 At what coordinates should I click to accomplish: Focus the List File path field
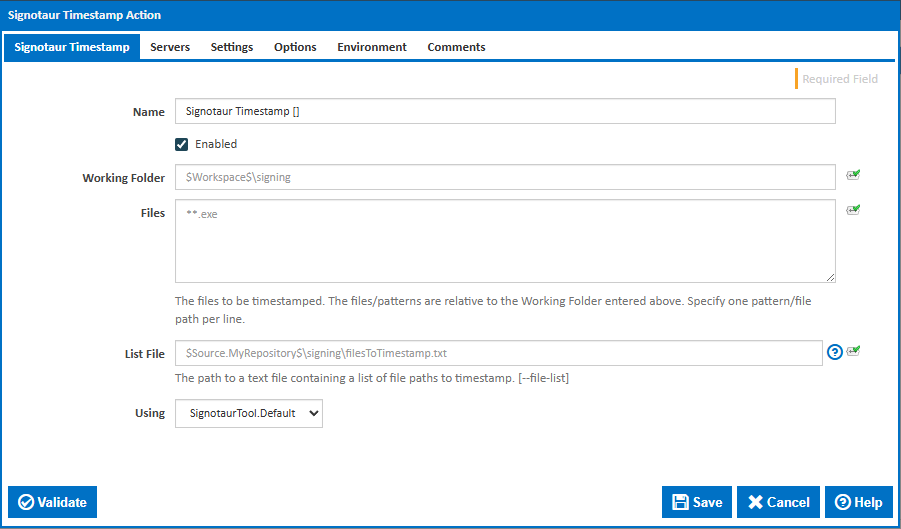498,353
